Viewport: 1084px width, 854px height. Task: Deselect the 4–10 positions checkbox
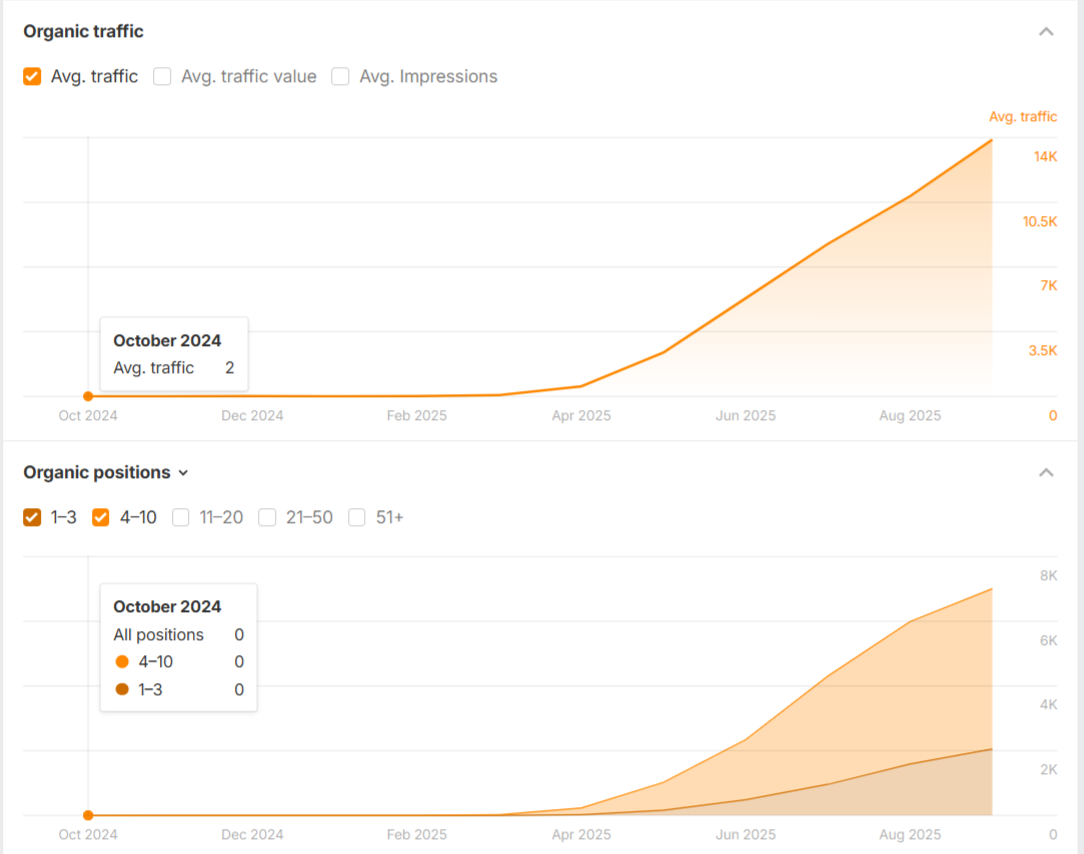click(x=101, y=517)
